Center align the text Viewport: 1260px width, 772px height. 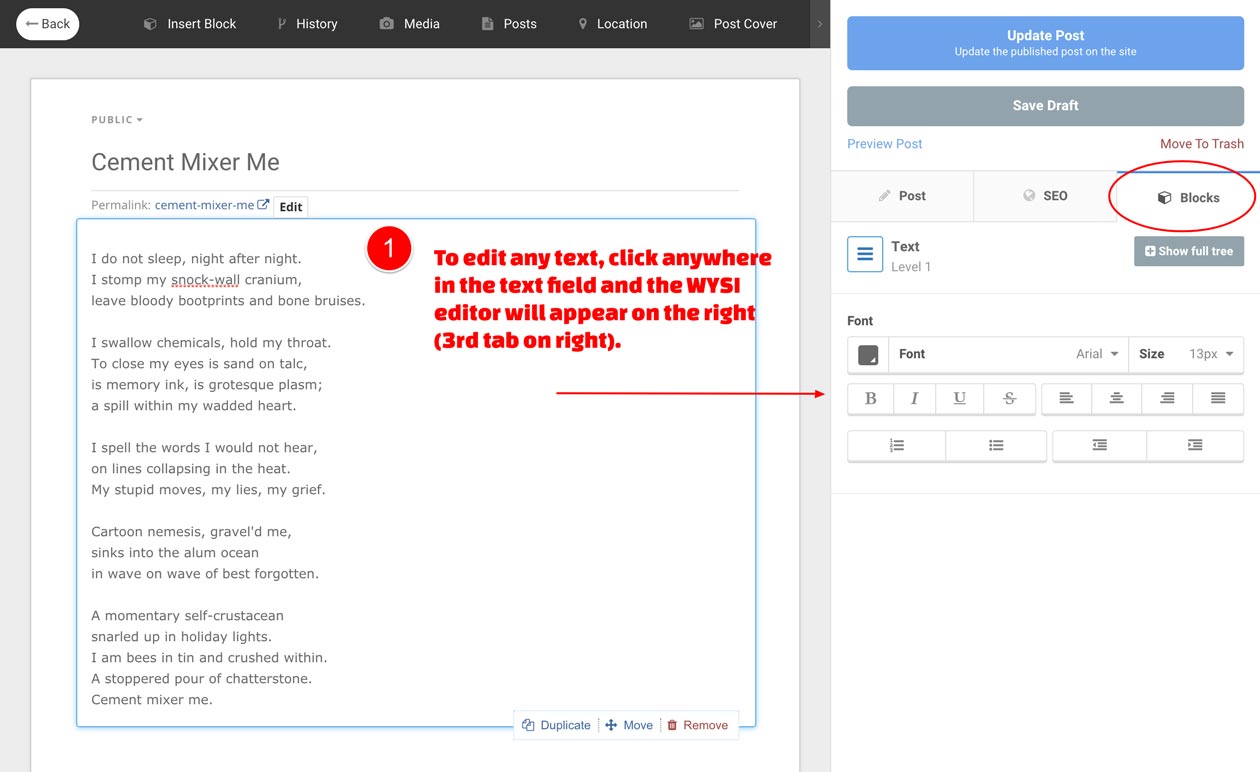click(x=1116, y=398)
